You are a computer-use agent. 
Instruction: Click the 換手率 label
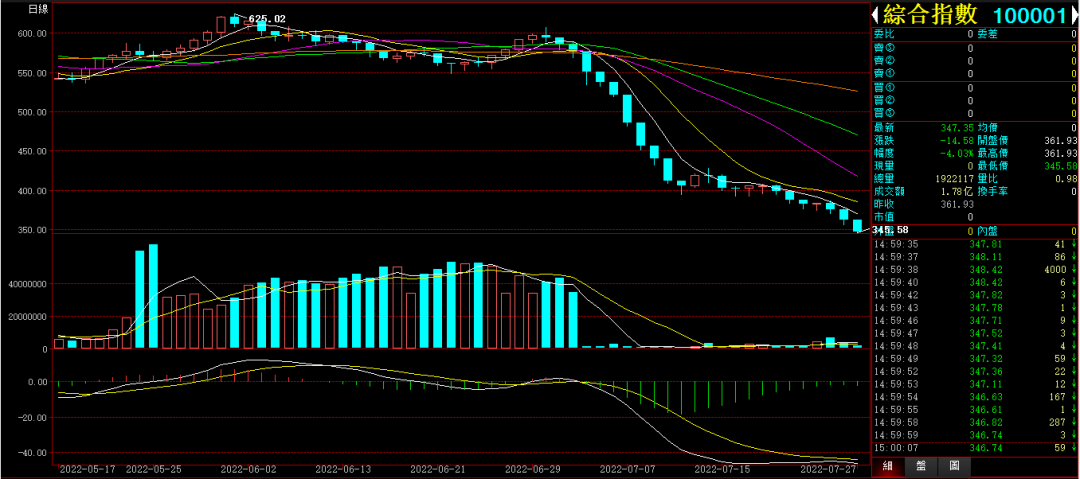pos(993,191)
